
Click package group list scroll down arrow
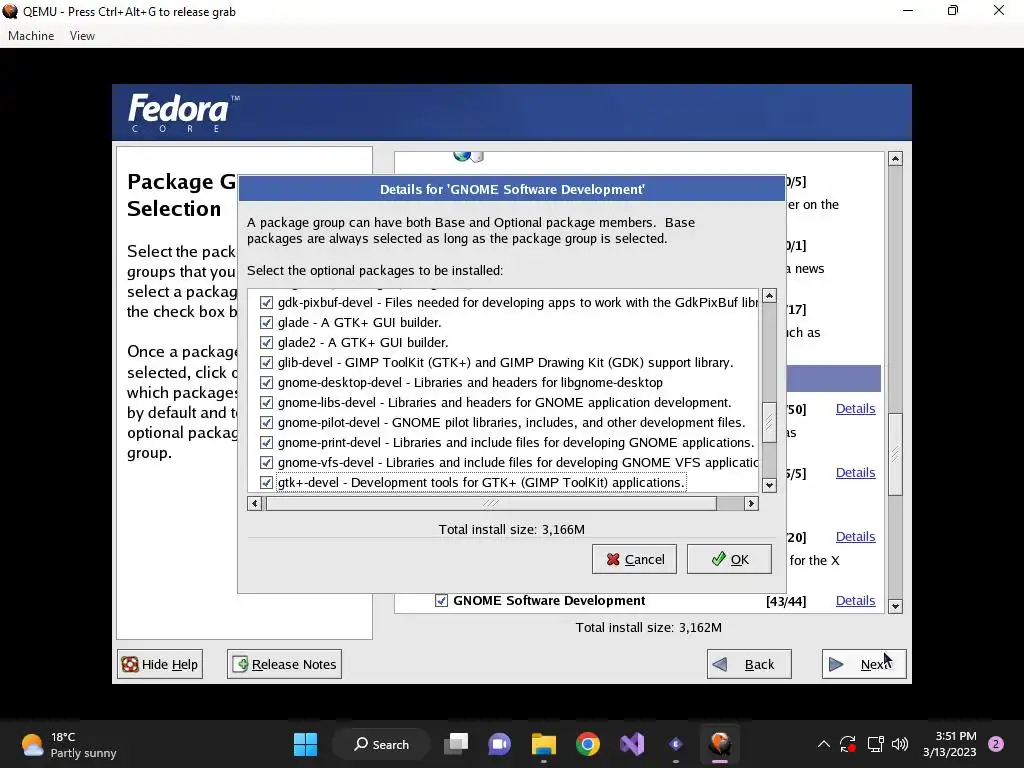(895, 606)
